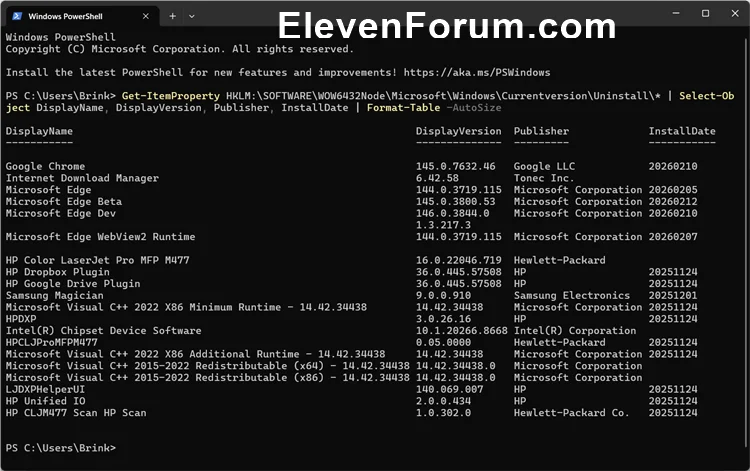Screen dimensions: 750x471
Task: Click version 145.0.7632.46
Action: coord(456,166)
